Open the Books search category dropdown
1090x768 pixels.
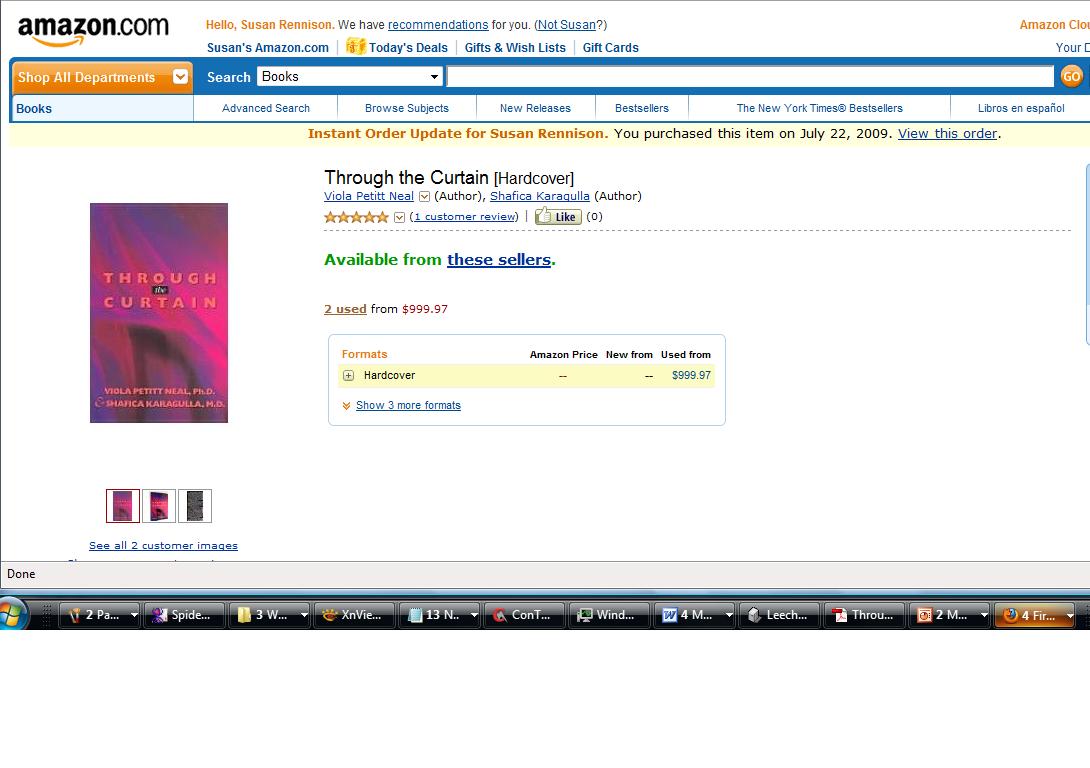350,76
